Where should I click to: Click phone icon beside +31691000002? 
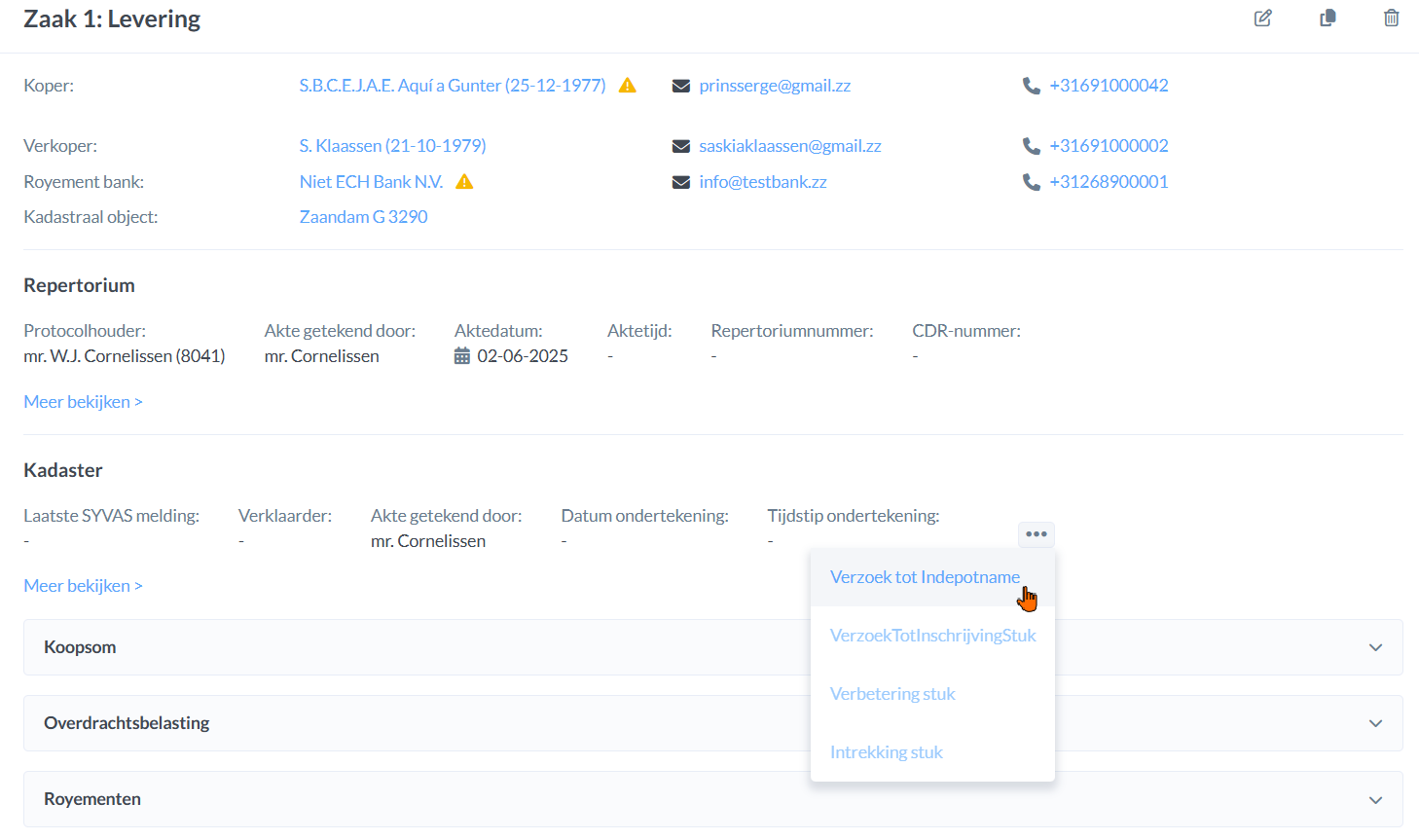pos(1032,146)
